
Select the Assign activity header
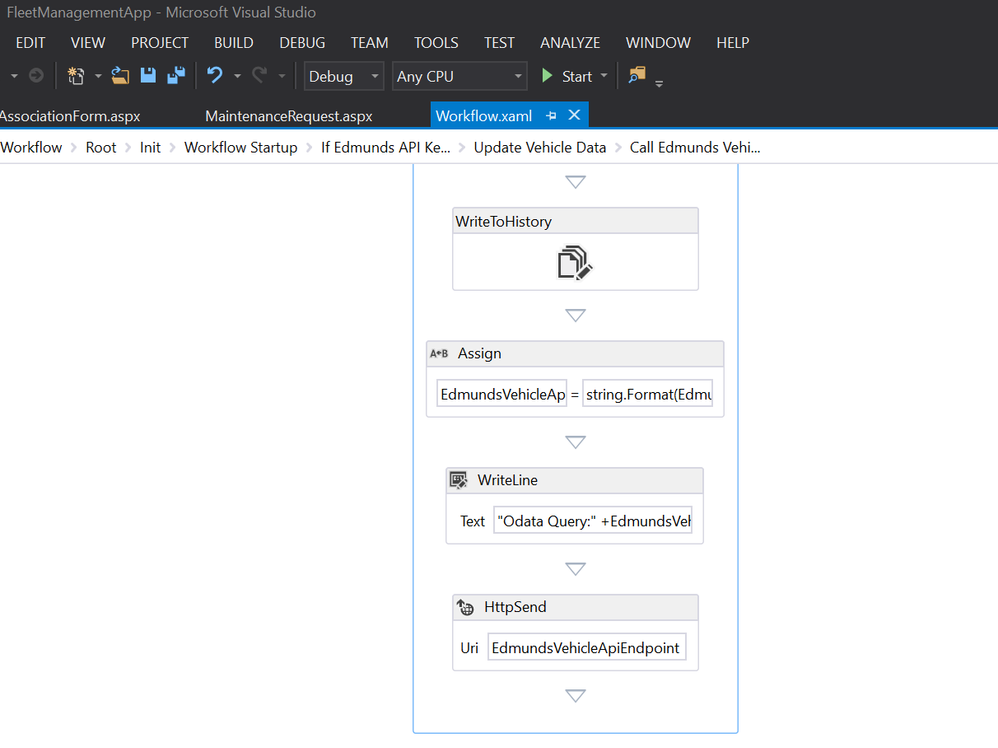575,353
